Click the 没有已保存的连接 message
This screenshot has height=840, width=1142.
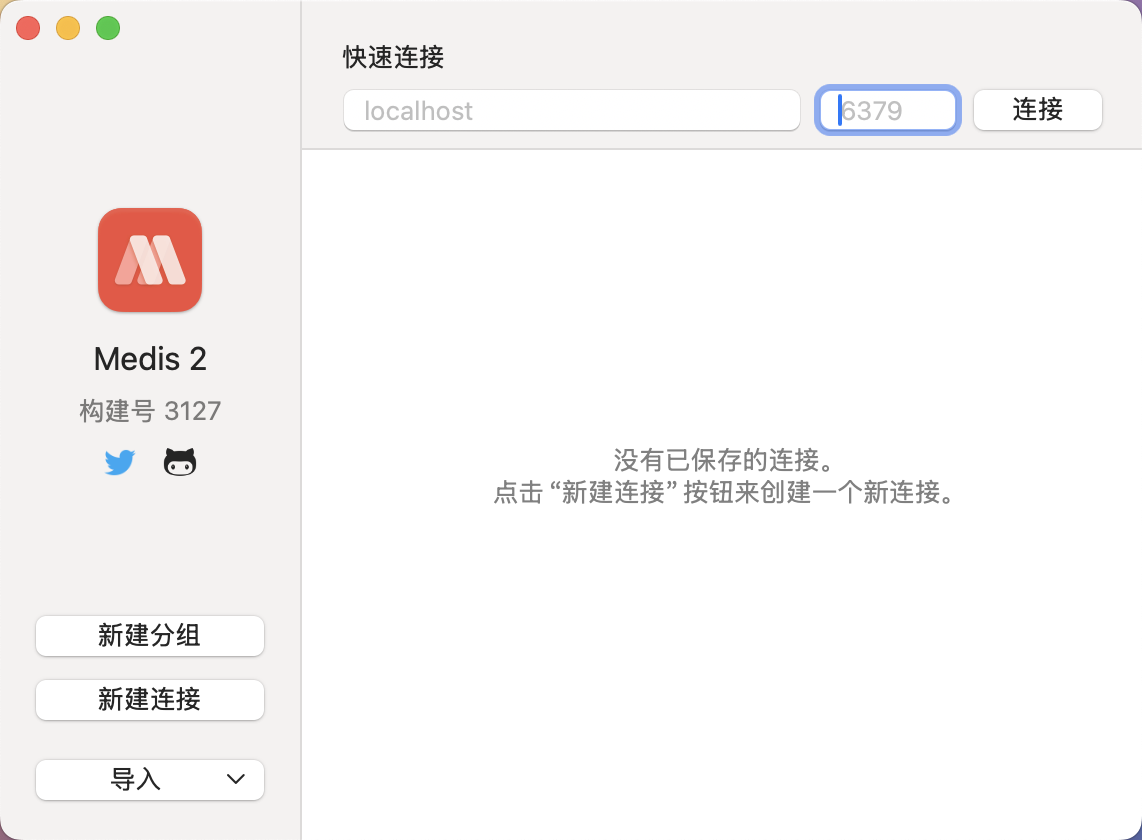tap(723, 461)
